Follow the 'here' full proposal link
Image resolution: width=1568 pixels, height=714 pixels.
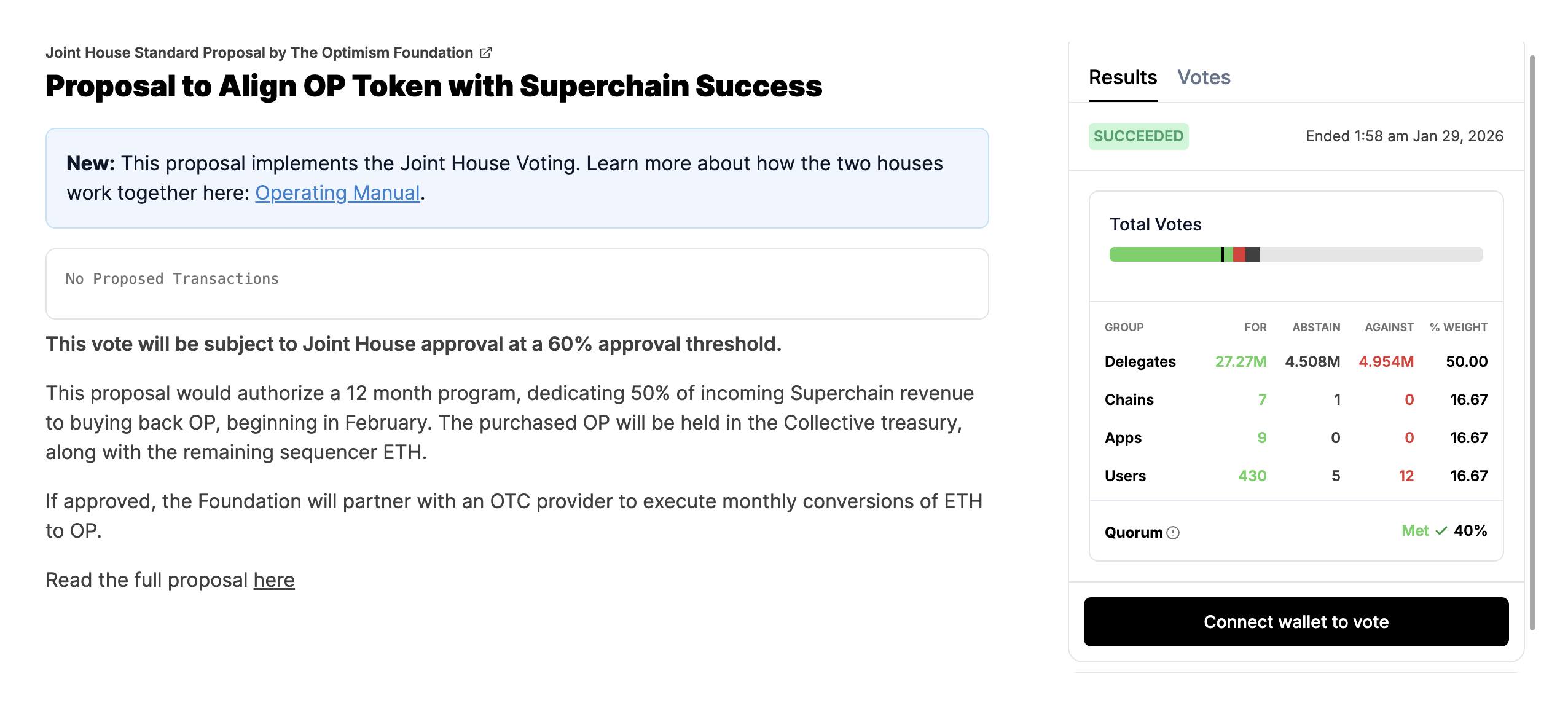click(274, 580)
